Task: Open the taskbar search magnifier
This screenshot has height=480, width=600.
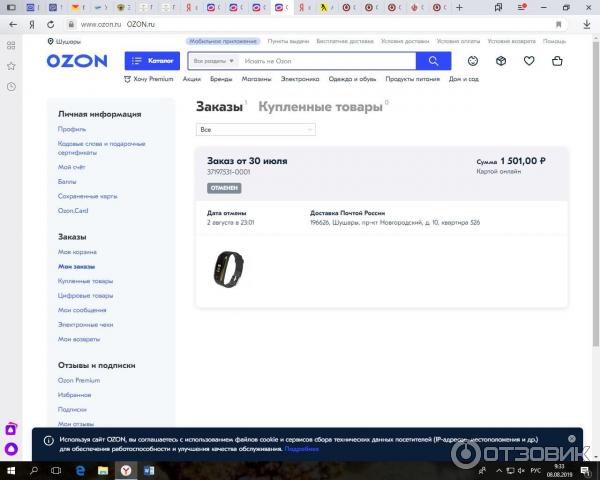Action: pos(34,471)
